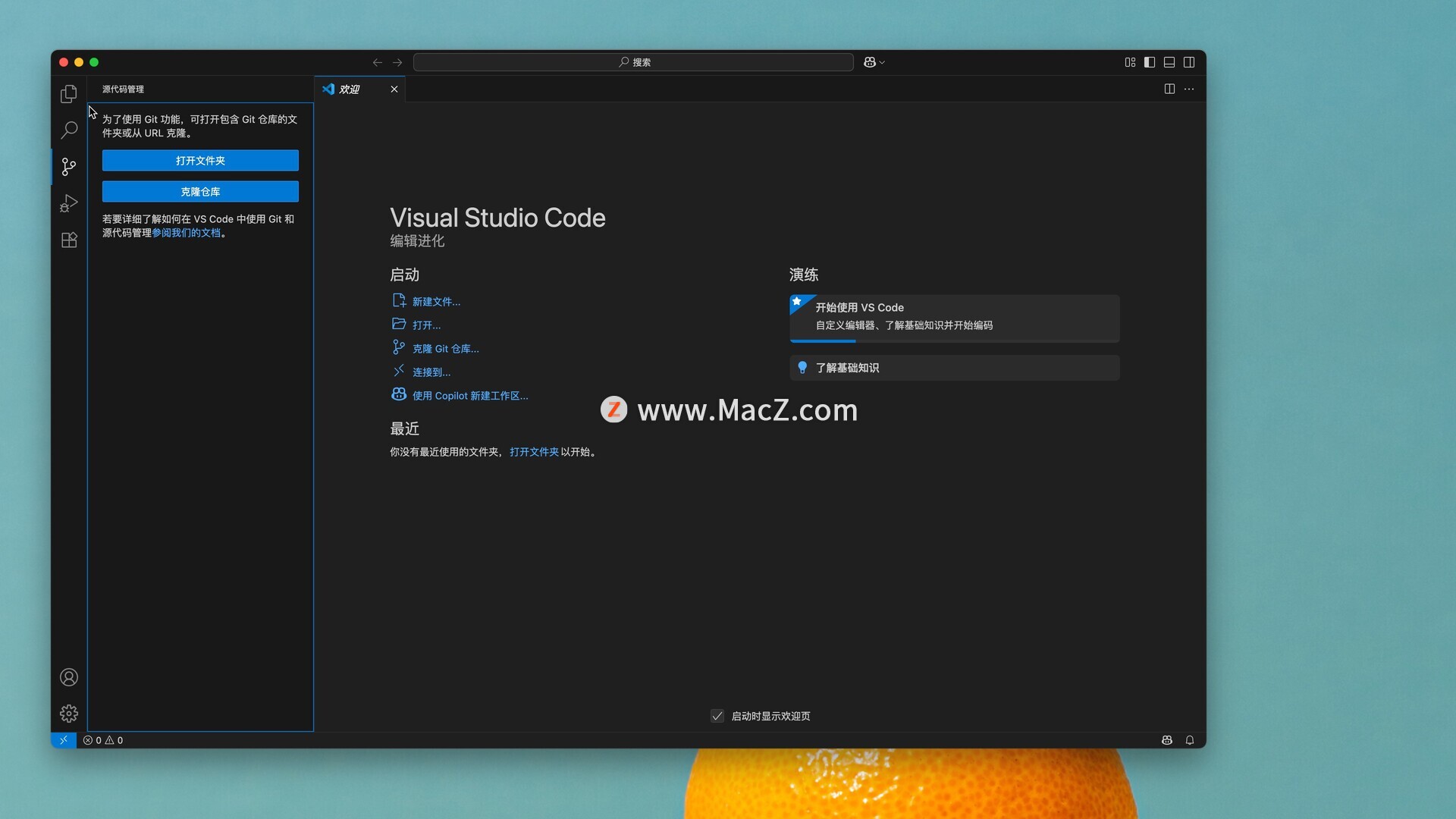Split the editor to the right
The width and height of the screenshot is (1456, 819).
pos(1169,89)
